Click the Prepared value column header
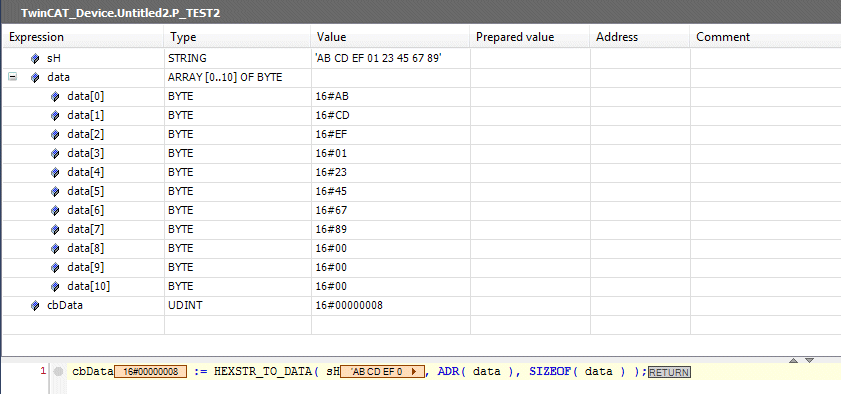 pos(530,37)
